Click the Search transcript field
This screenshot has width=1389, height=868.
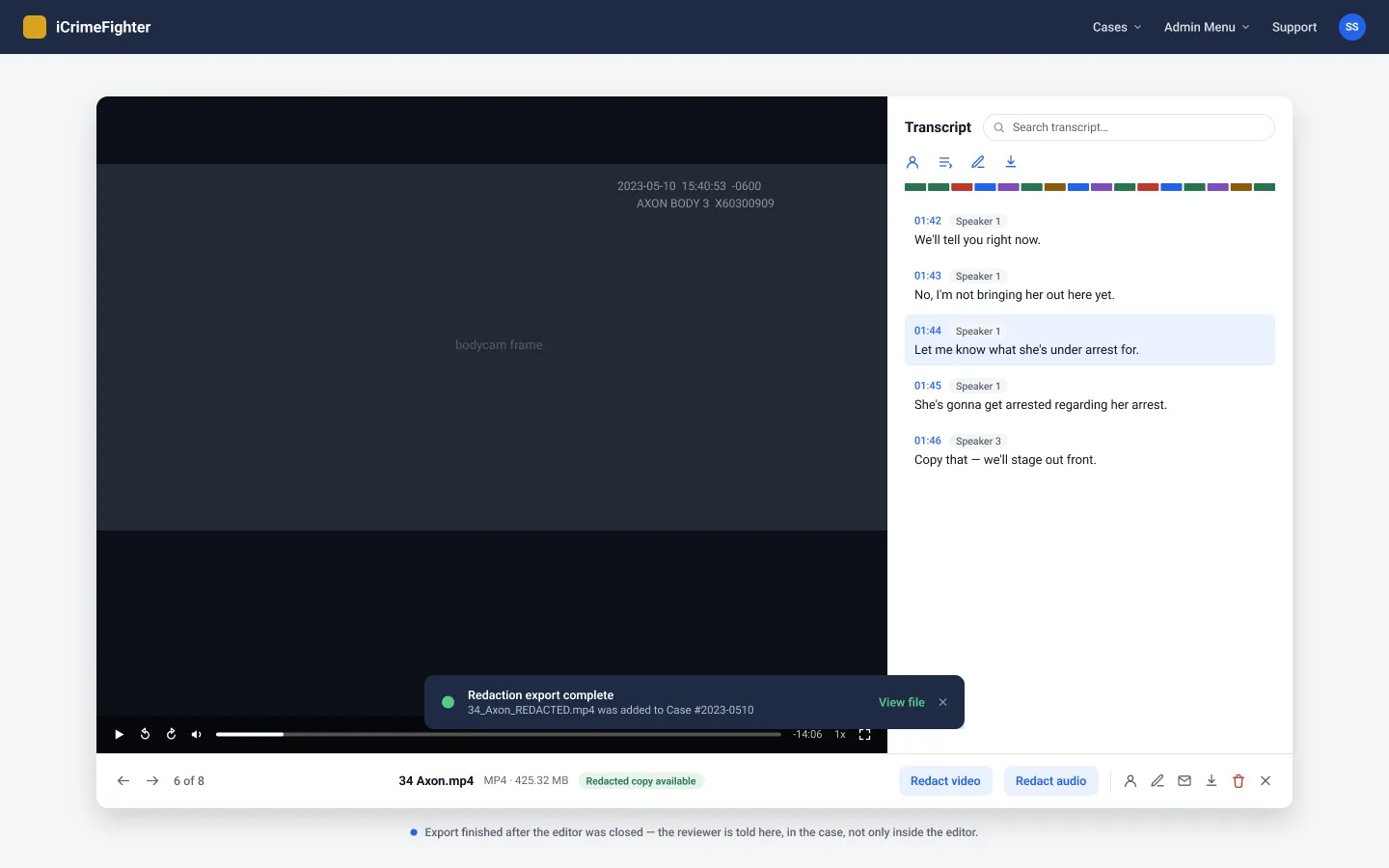(1129, 127)
